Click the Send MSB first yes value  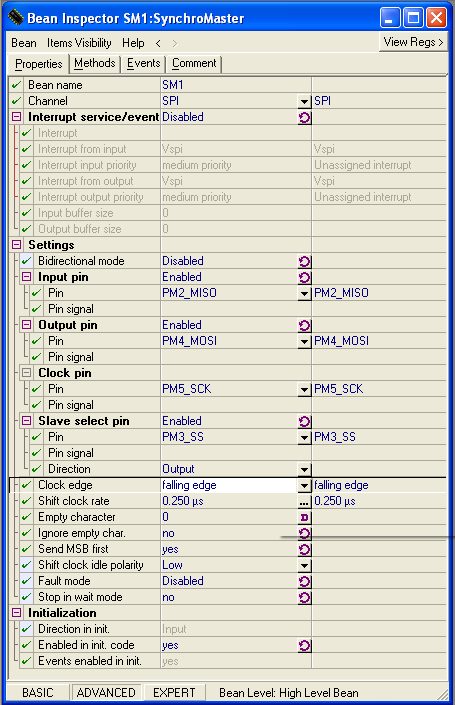(x=170, y=549)
